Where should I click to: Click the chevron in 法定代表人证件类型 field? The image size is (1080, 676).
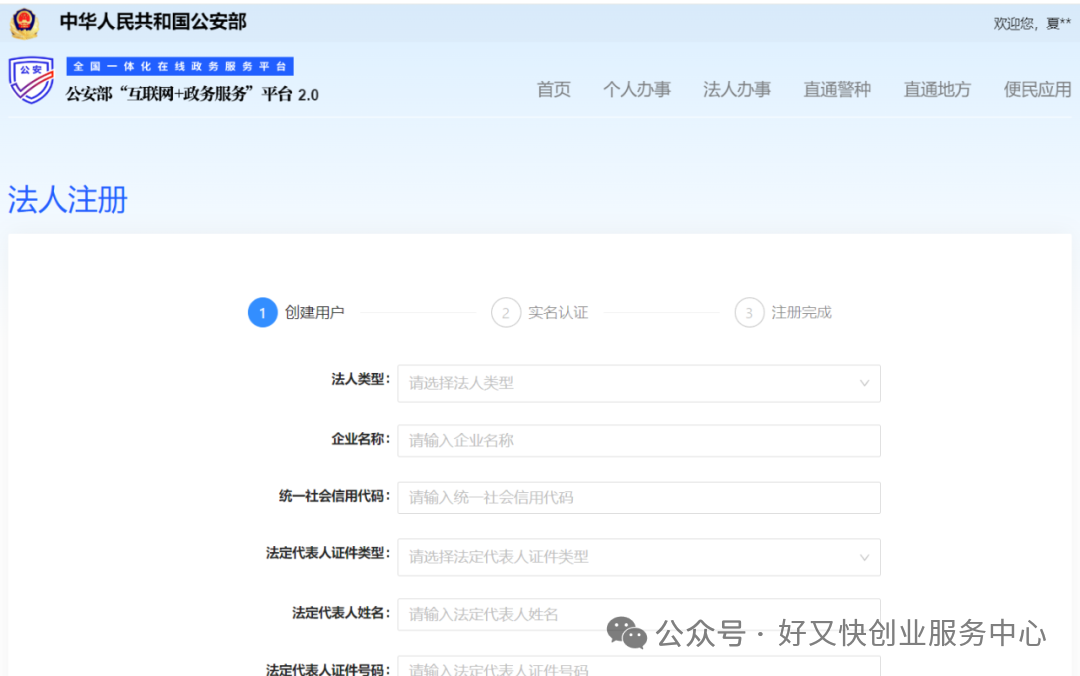(864, 557)
